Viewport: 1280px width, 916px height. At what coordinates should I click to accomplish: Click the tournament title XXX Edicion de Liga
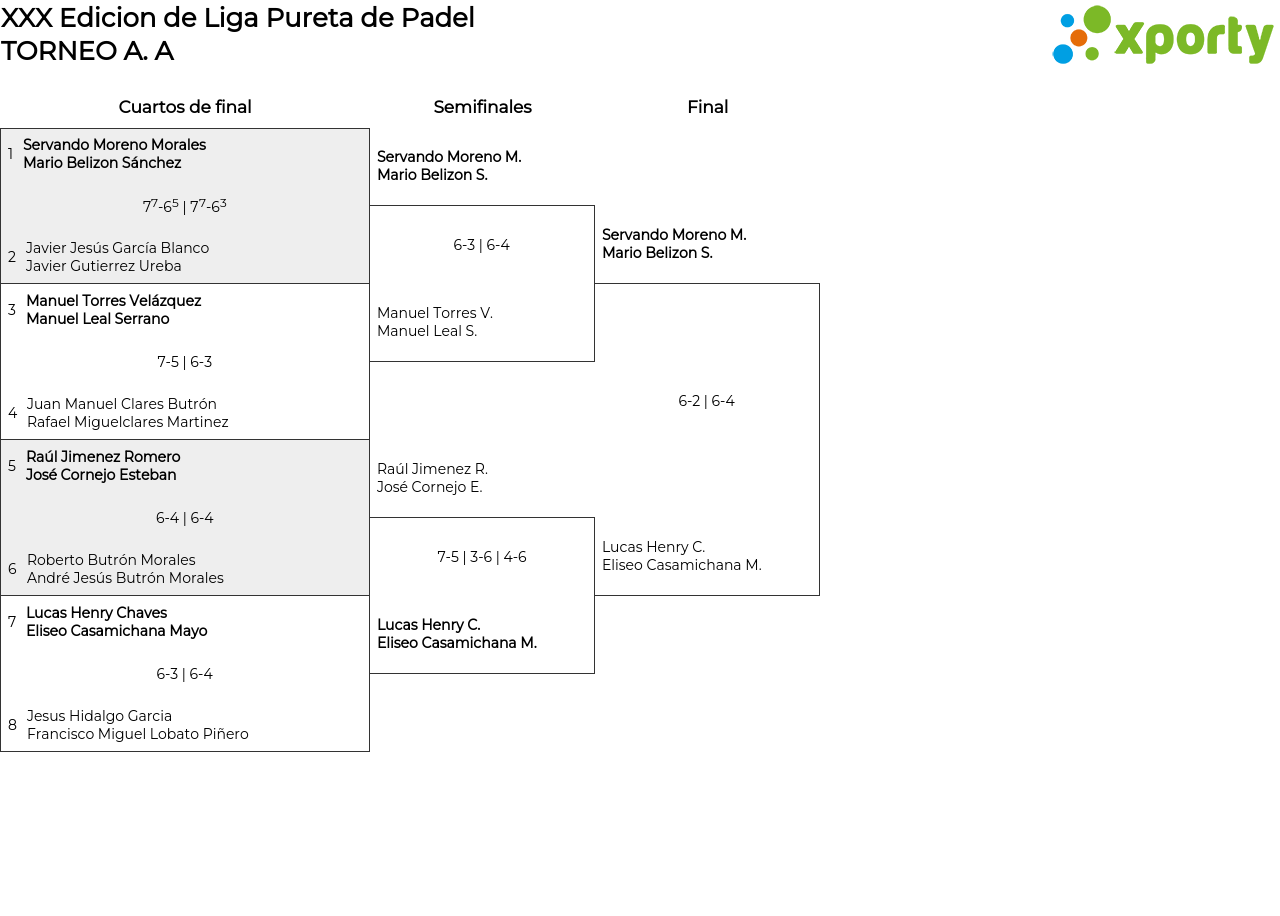(x=238, y=18)
